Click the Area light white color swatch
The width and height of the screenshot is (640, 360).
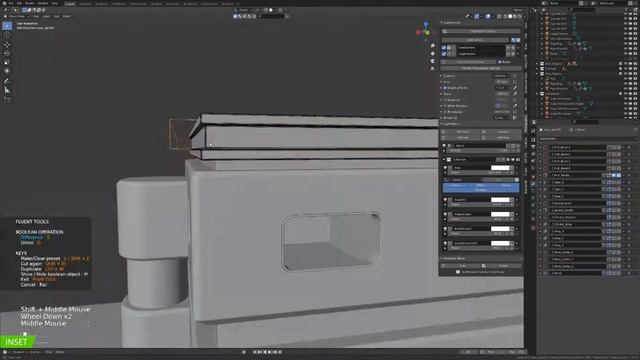pos(500,167)
